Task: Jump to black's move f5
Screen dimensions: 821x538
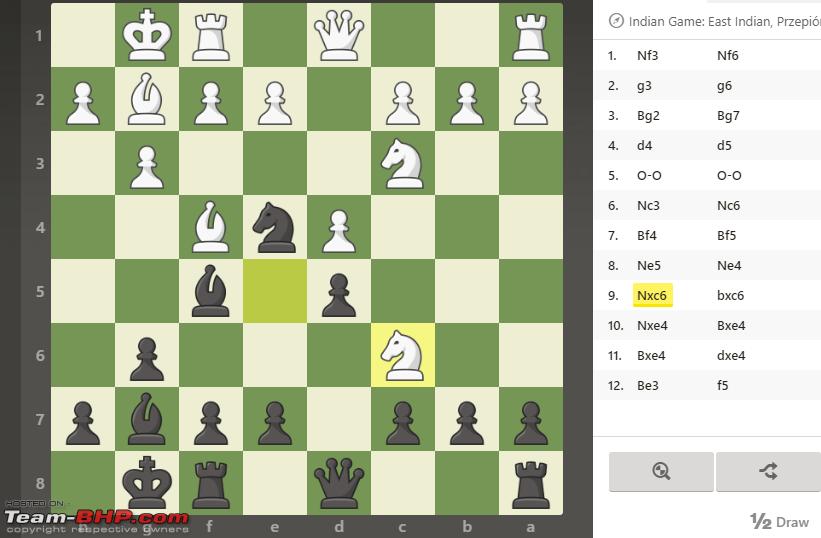Action: [723, 386]
